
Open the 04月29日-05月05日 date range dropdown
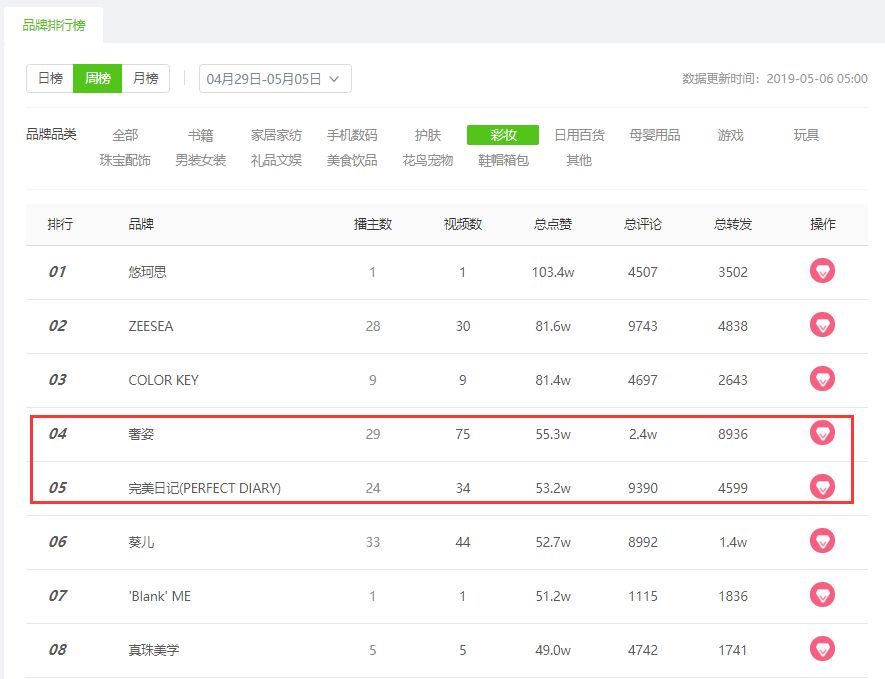(x=275, y=78)
